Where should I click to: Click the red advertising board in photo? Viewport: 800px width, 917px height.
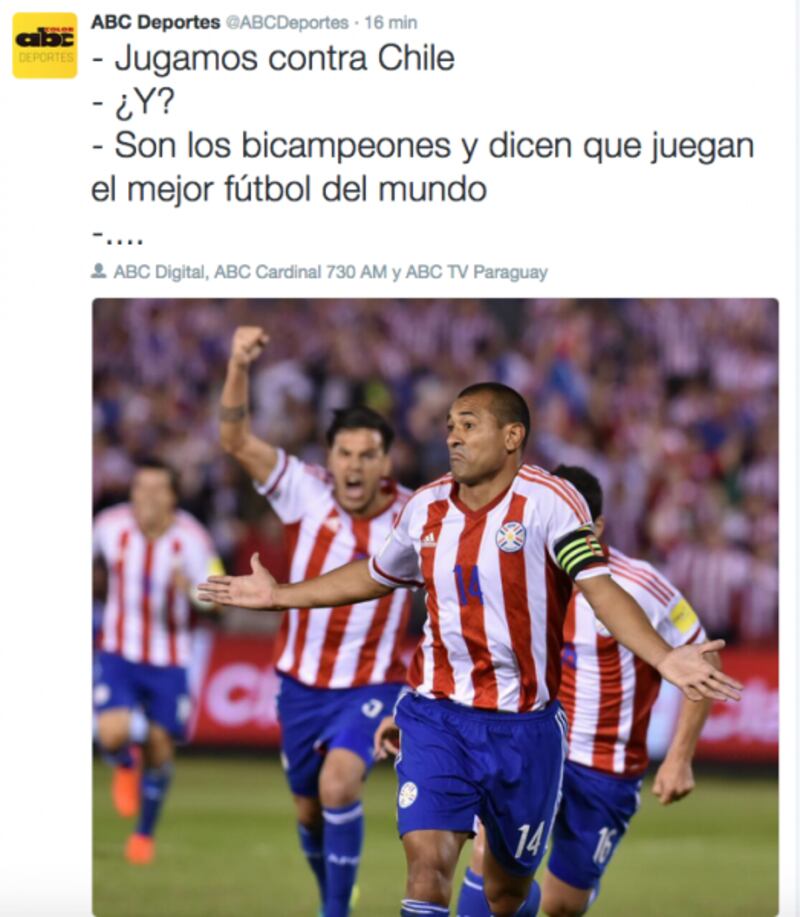coord(235,692)
